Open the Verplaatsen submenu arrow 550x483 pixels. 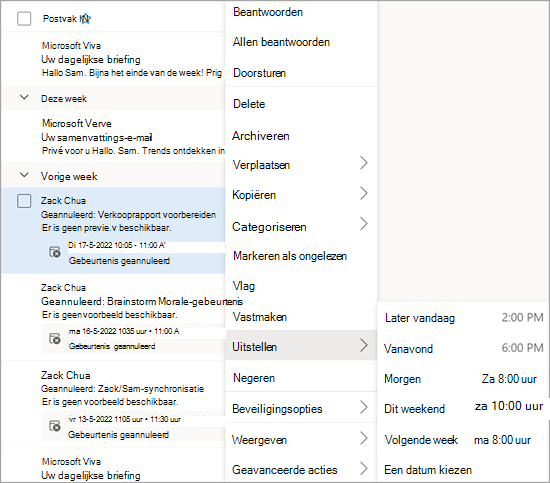(364, 163)
